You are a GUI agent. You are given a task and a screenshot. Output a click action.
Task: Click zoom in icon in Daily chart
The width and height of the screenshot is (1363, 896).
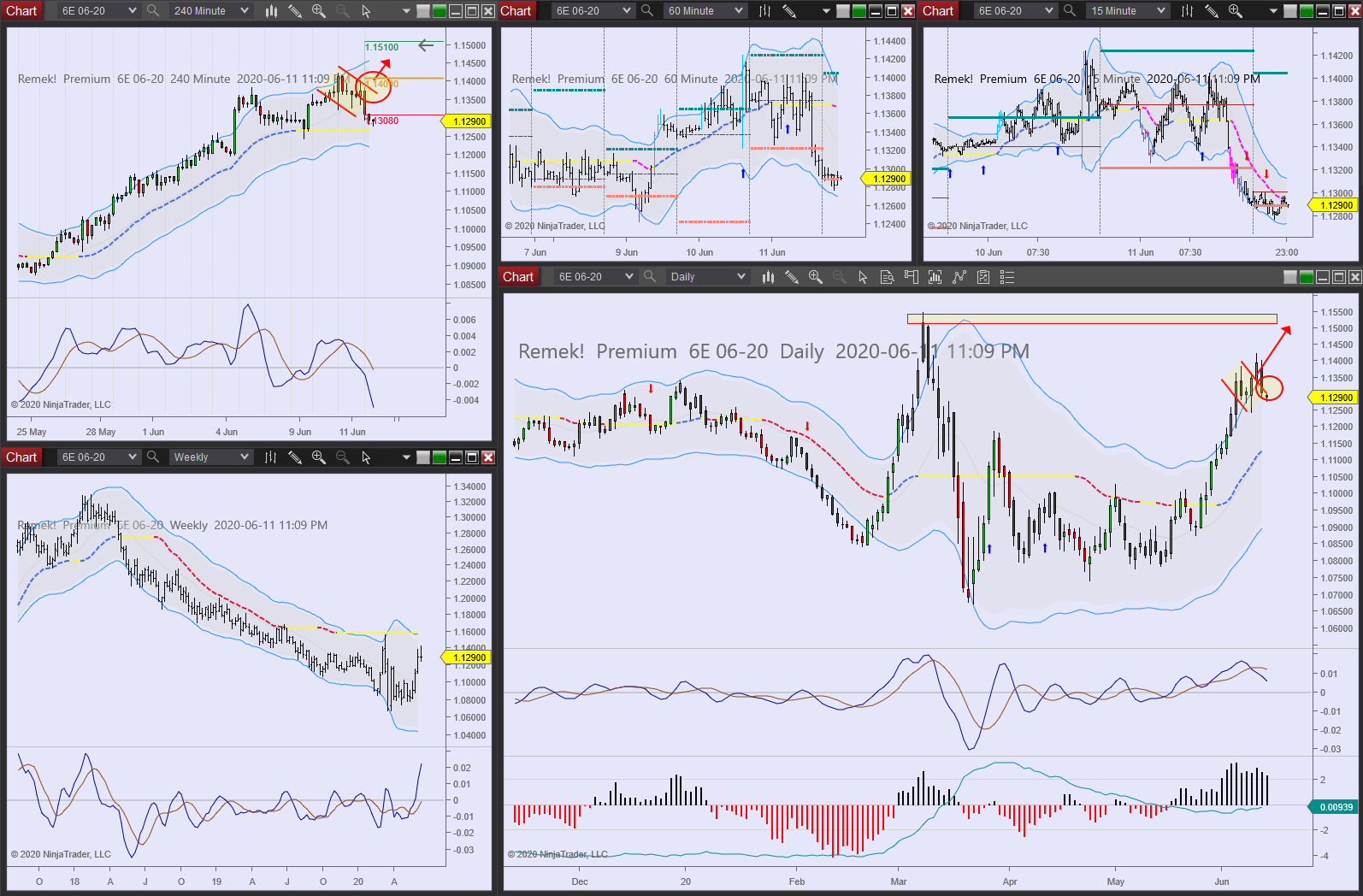tap(816, 276)
